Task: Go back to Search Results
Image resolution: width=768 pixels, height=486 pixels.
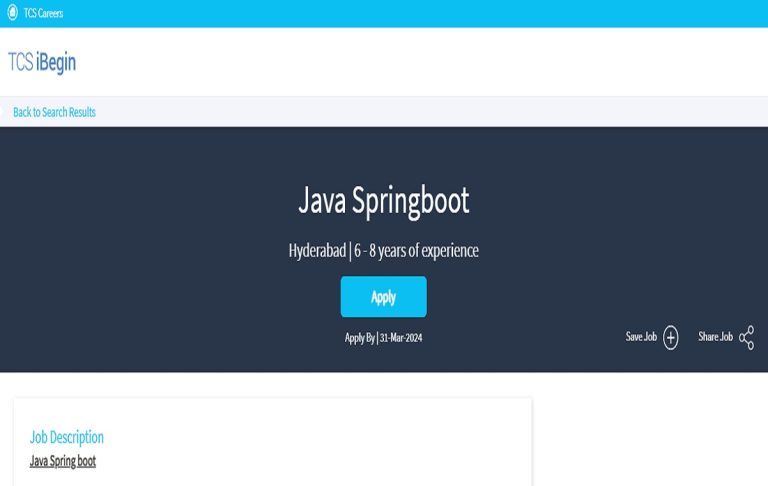Action: click(x=54, y=112)
